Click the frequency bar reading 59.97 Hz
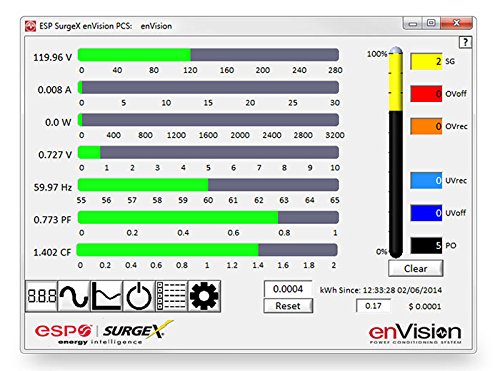This screenshot has height=371, width=500. coord(208,185)
